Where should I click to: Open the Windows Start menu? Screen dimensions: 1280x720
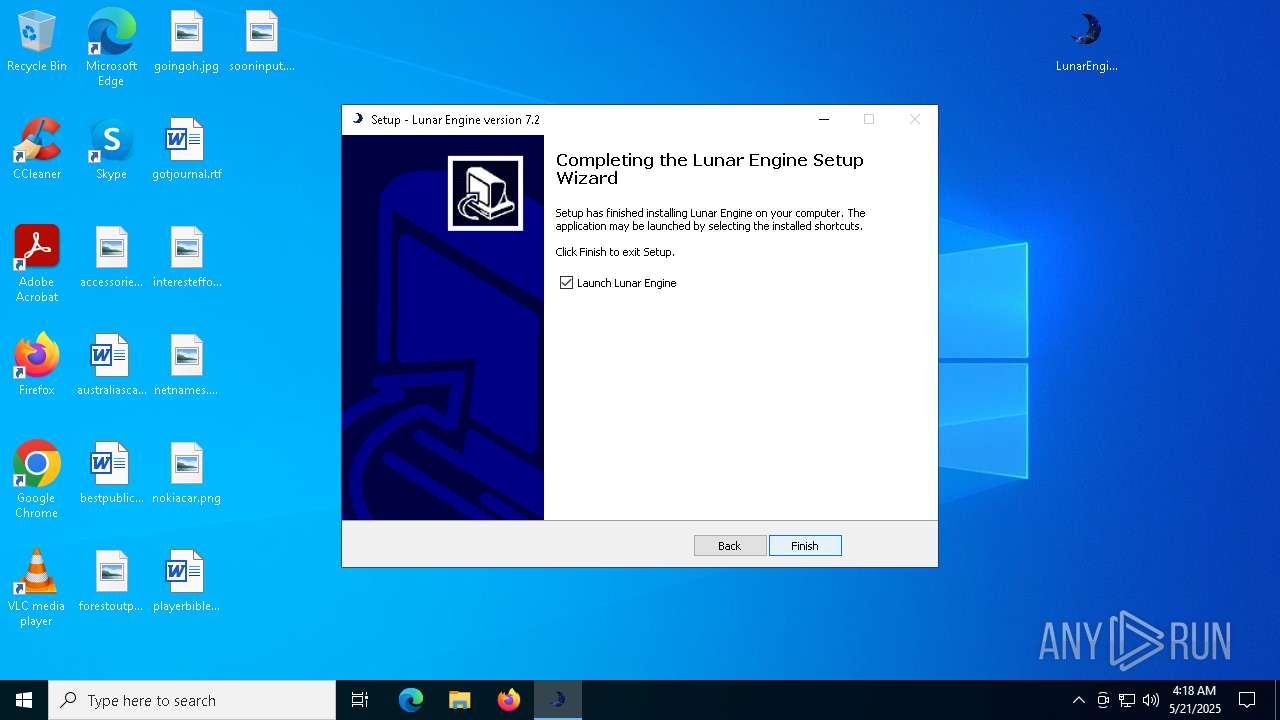[24, 700]
